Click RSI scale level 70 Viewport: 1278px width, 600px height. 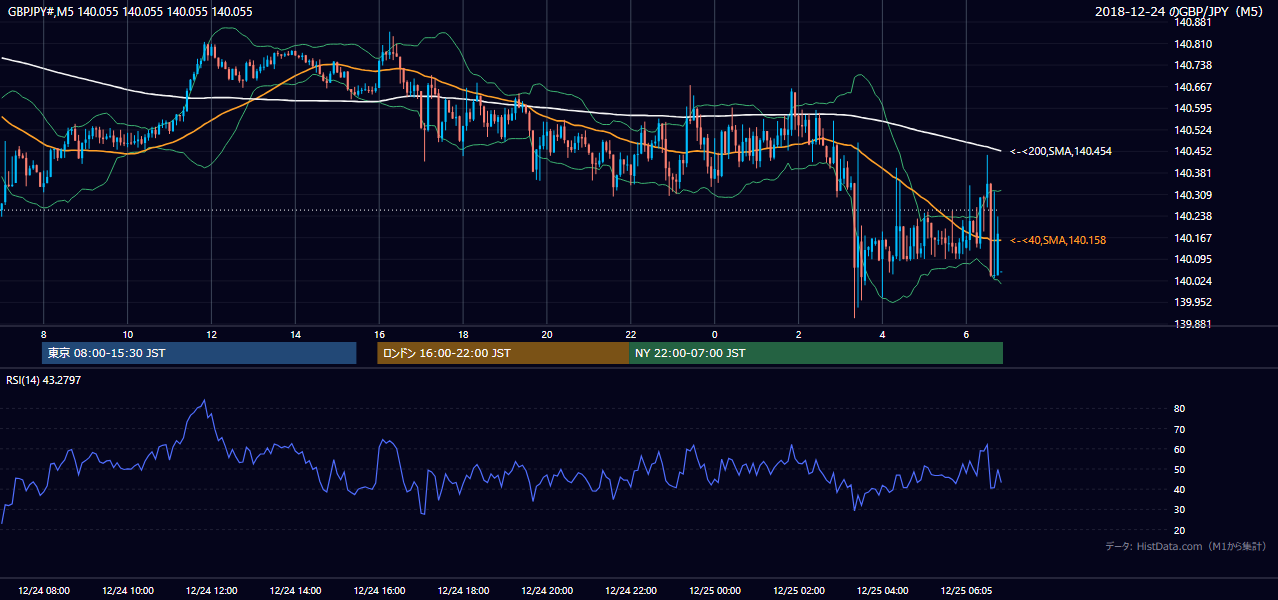(1180, 429)
